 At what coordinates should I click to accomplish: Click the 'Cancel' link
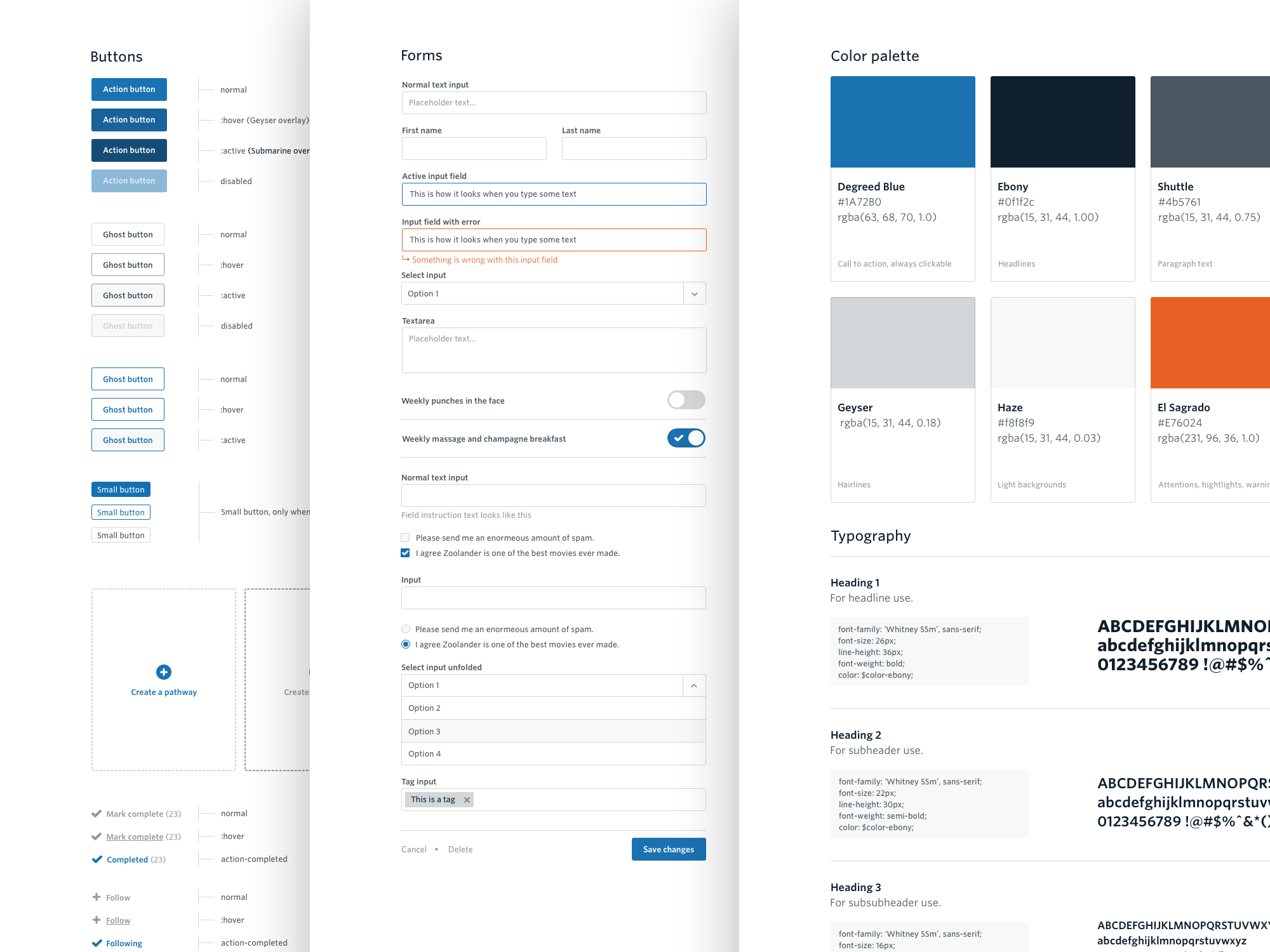click(x=414, y=849)
